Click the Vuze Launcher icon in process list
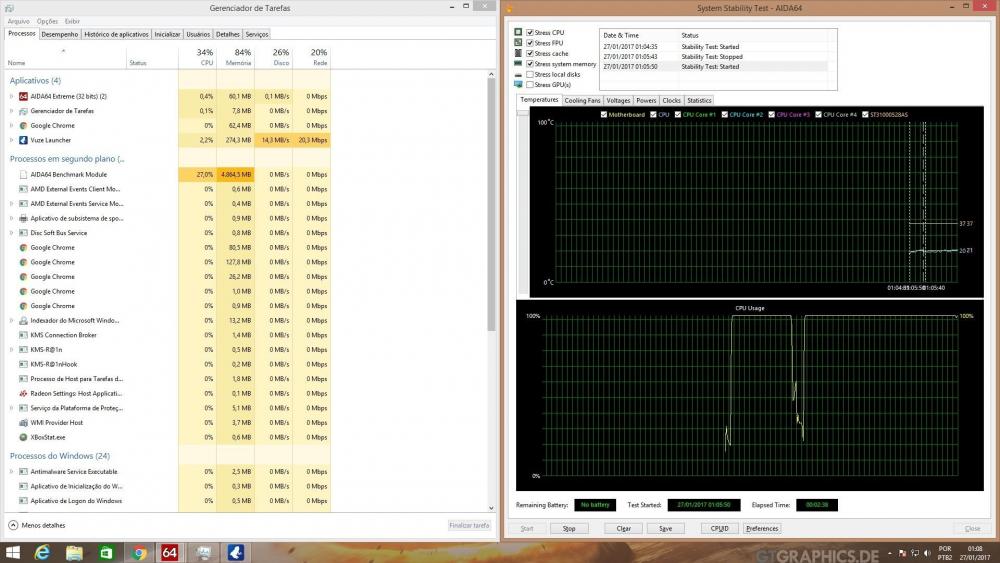The height and width of the screenshot is (563, 1000). pos(23,140)
